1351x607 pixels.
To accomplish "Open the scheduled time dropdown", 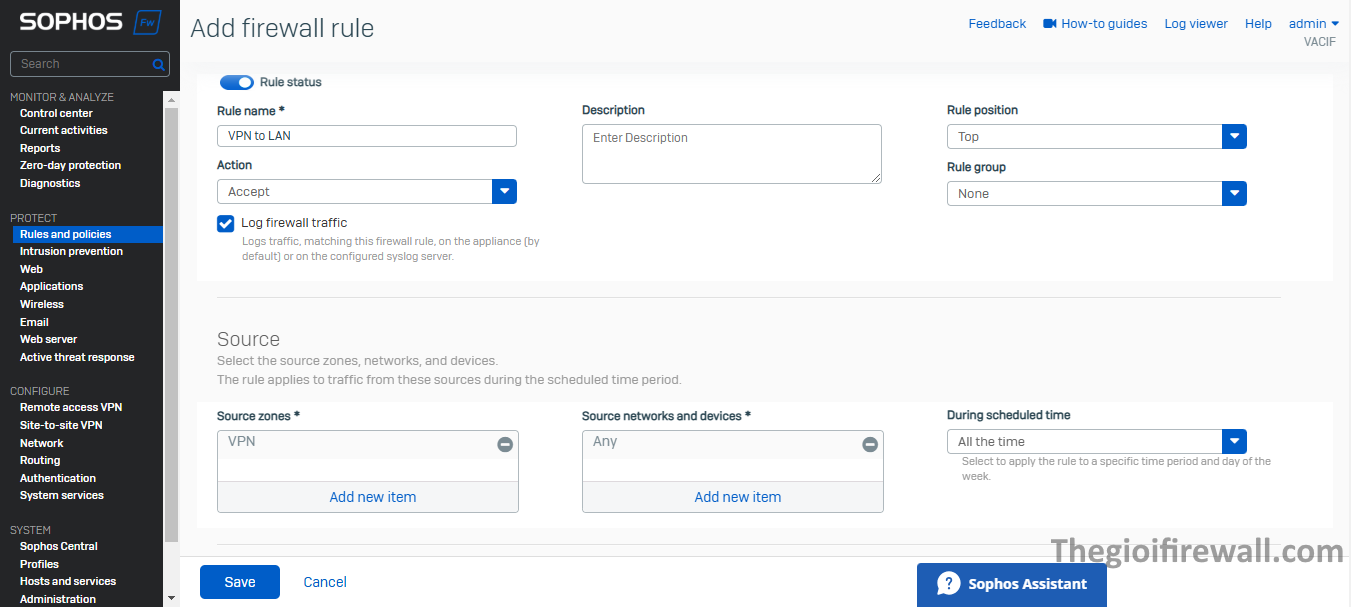I will click(1234, 442).
